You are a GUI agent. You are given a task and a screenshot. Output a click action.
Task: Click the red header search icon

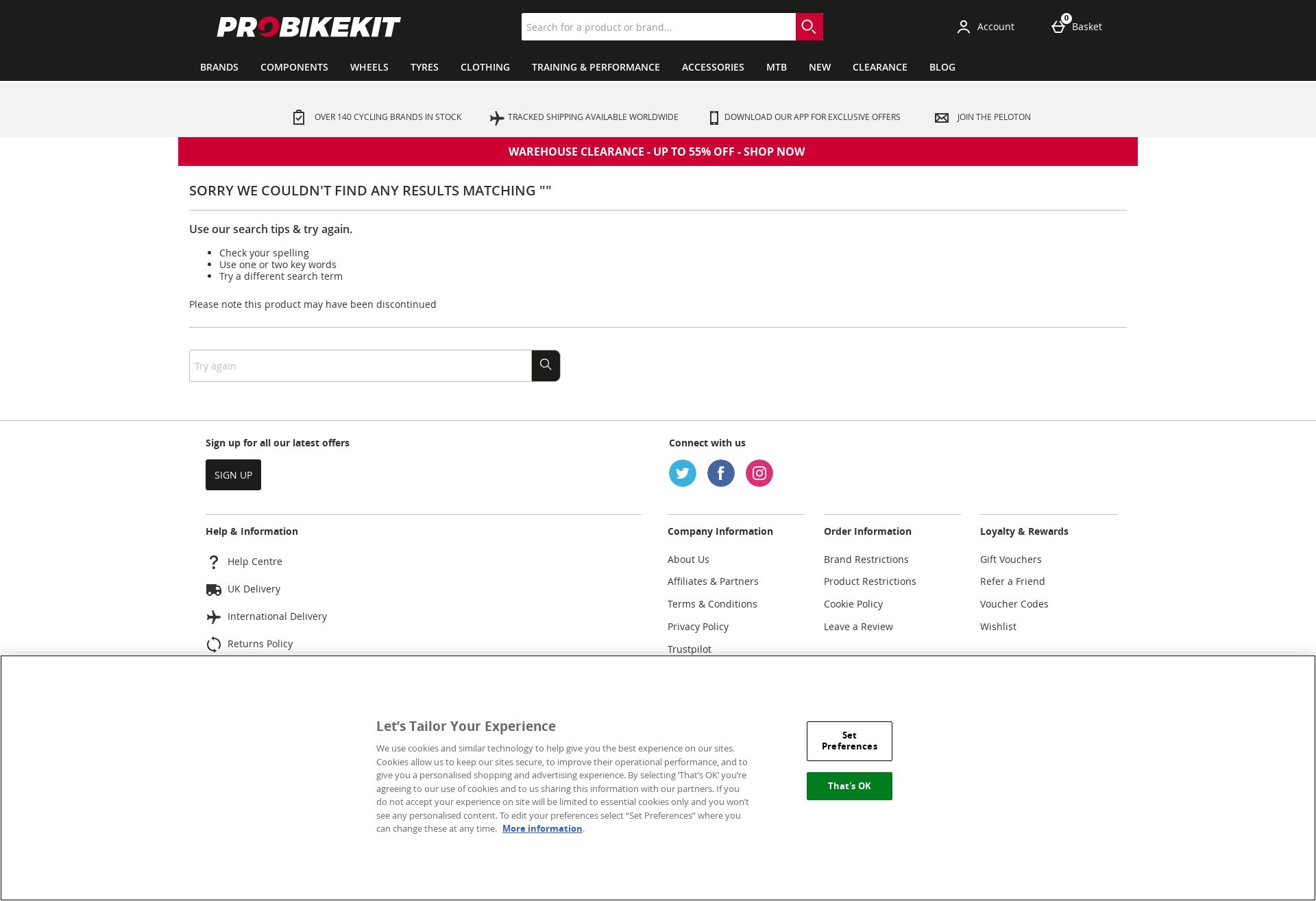(809, 27)
